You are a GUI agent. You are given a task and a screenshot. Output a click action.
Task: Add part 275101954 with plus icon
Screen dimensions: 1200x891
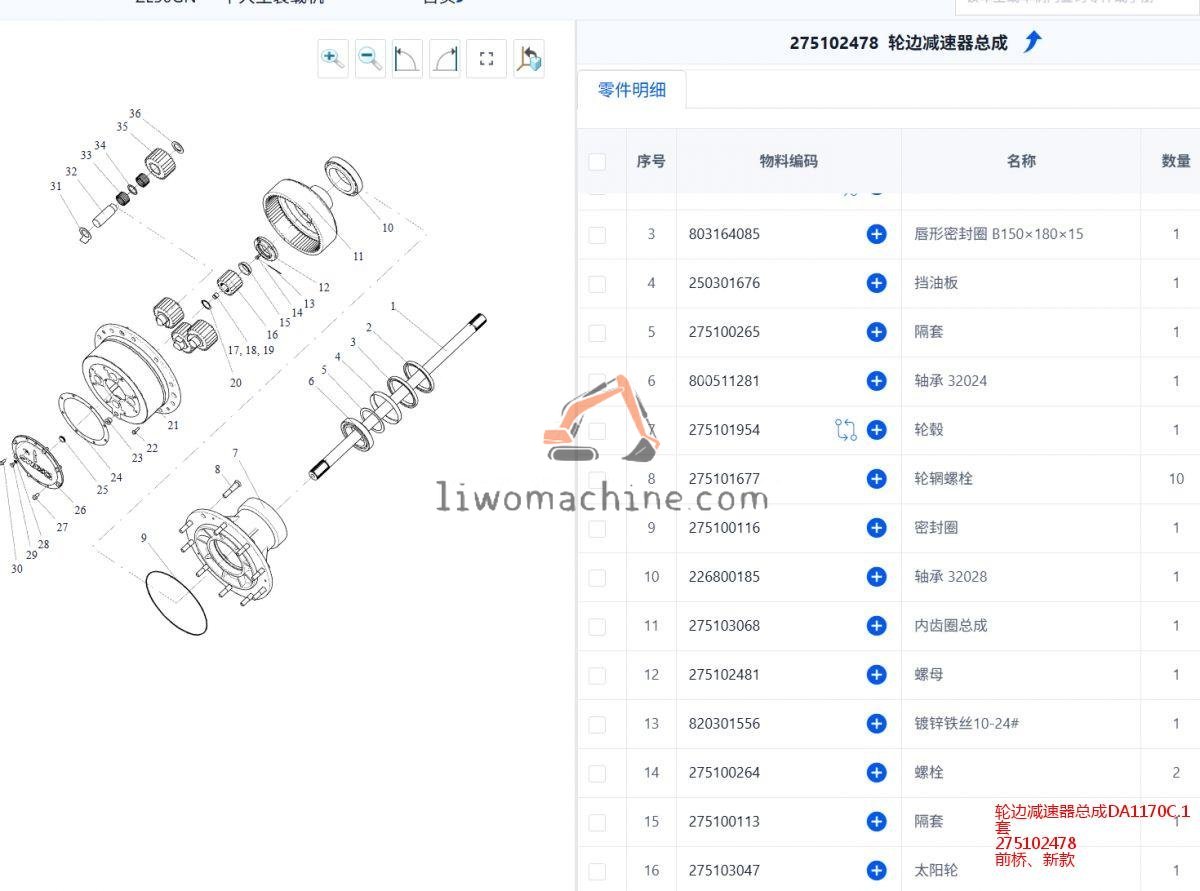(877, 430)
